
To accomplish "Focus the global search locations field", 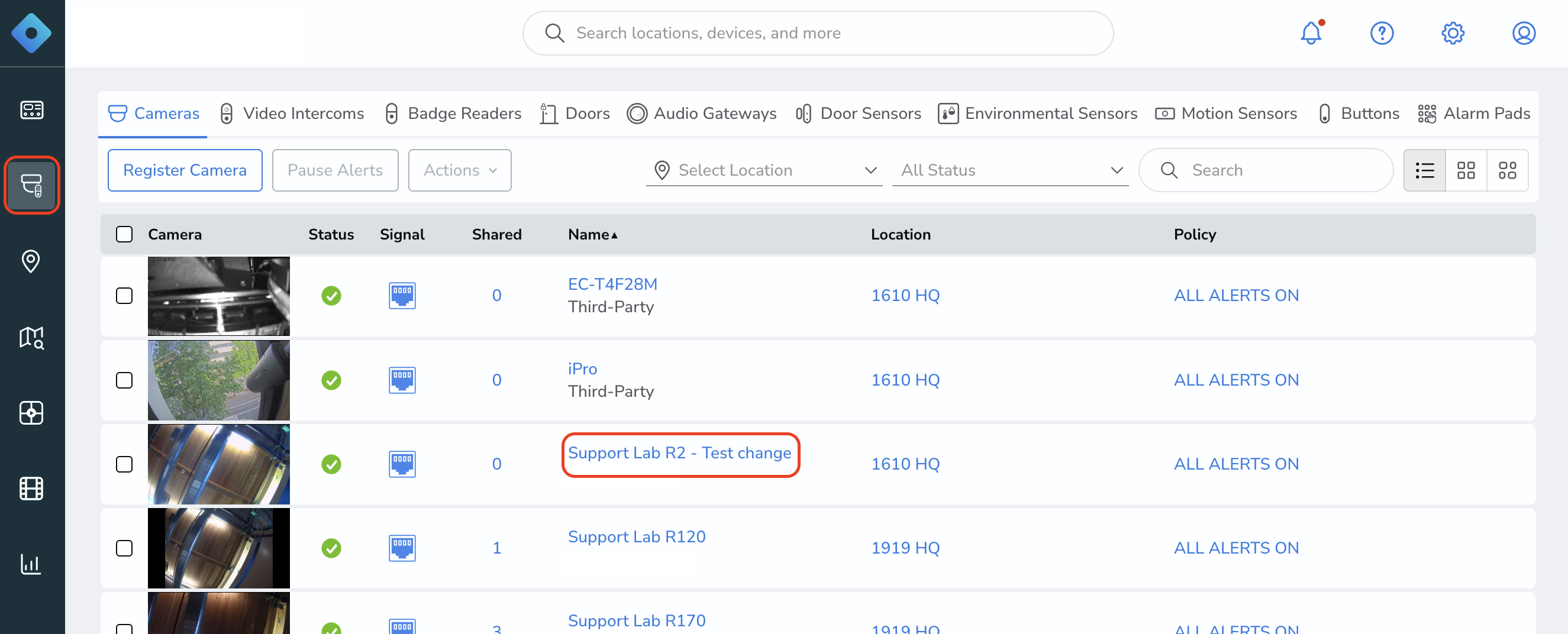I will (x=818, y=33).
